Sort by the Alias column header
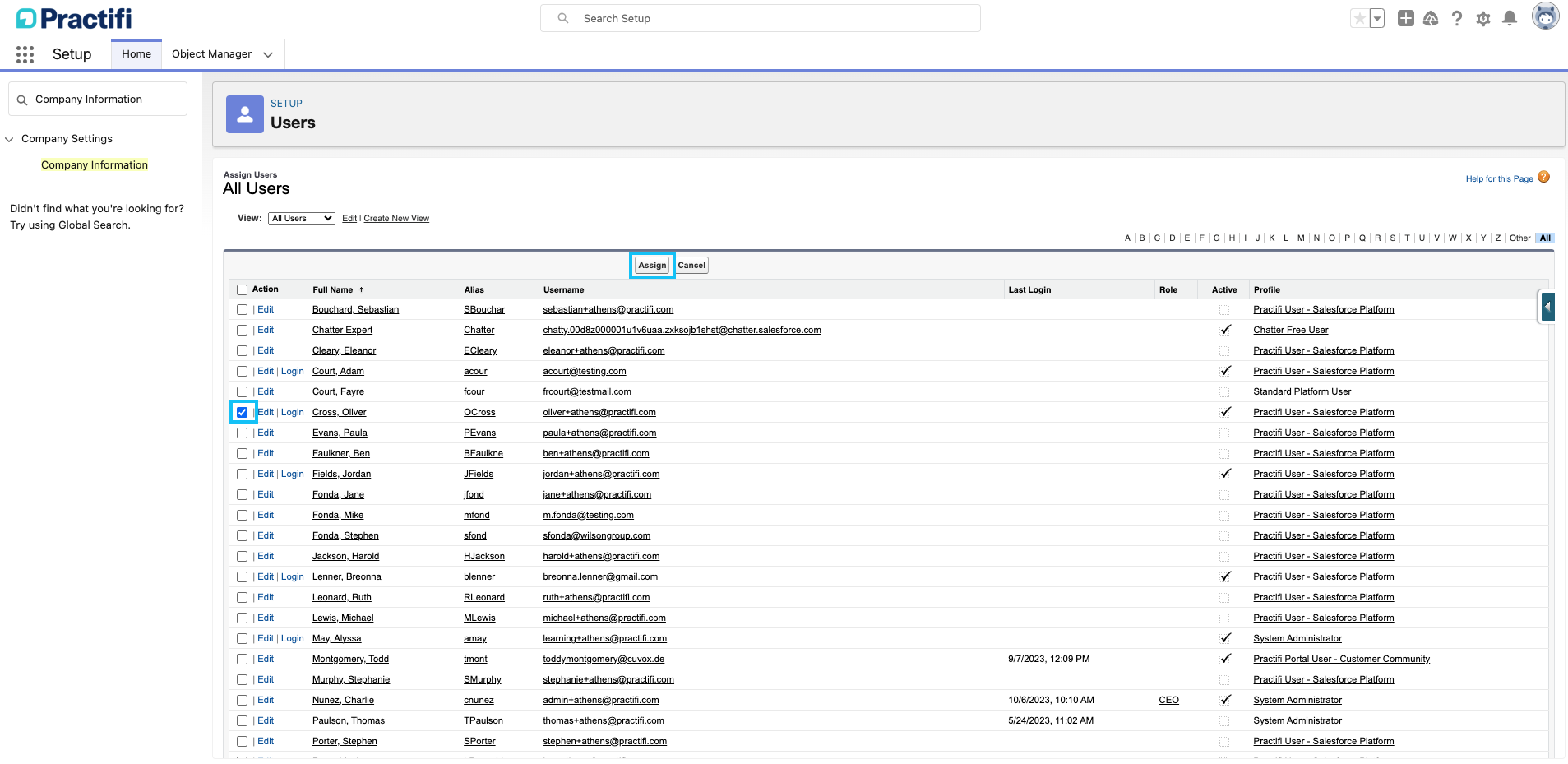 click(x=474, y=289)
